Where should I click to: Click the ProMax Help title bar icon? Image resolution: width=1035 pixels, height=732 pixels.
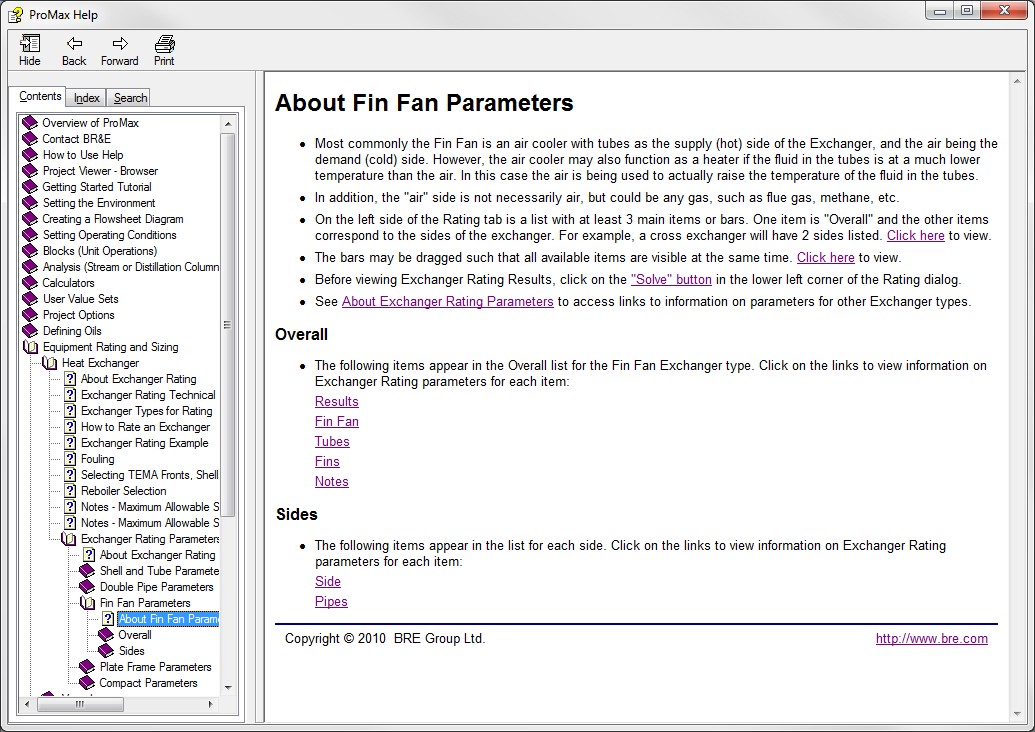pos(15,14)
